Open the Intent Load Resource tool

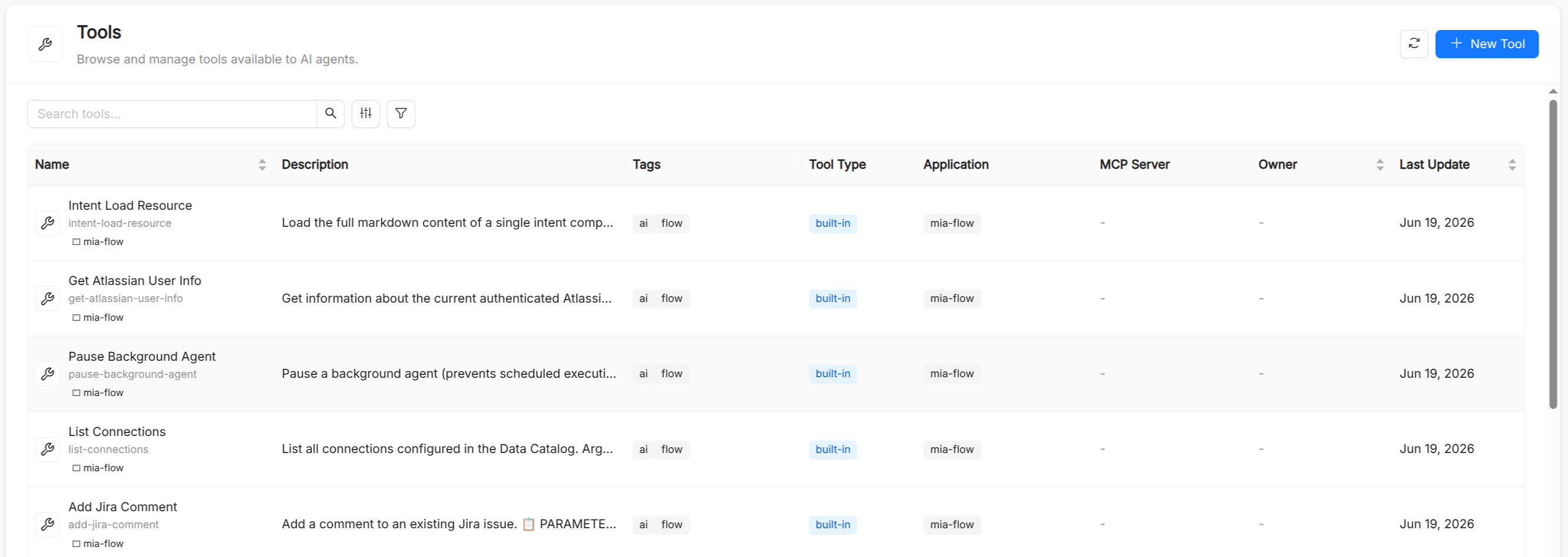[130, 206]
